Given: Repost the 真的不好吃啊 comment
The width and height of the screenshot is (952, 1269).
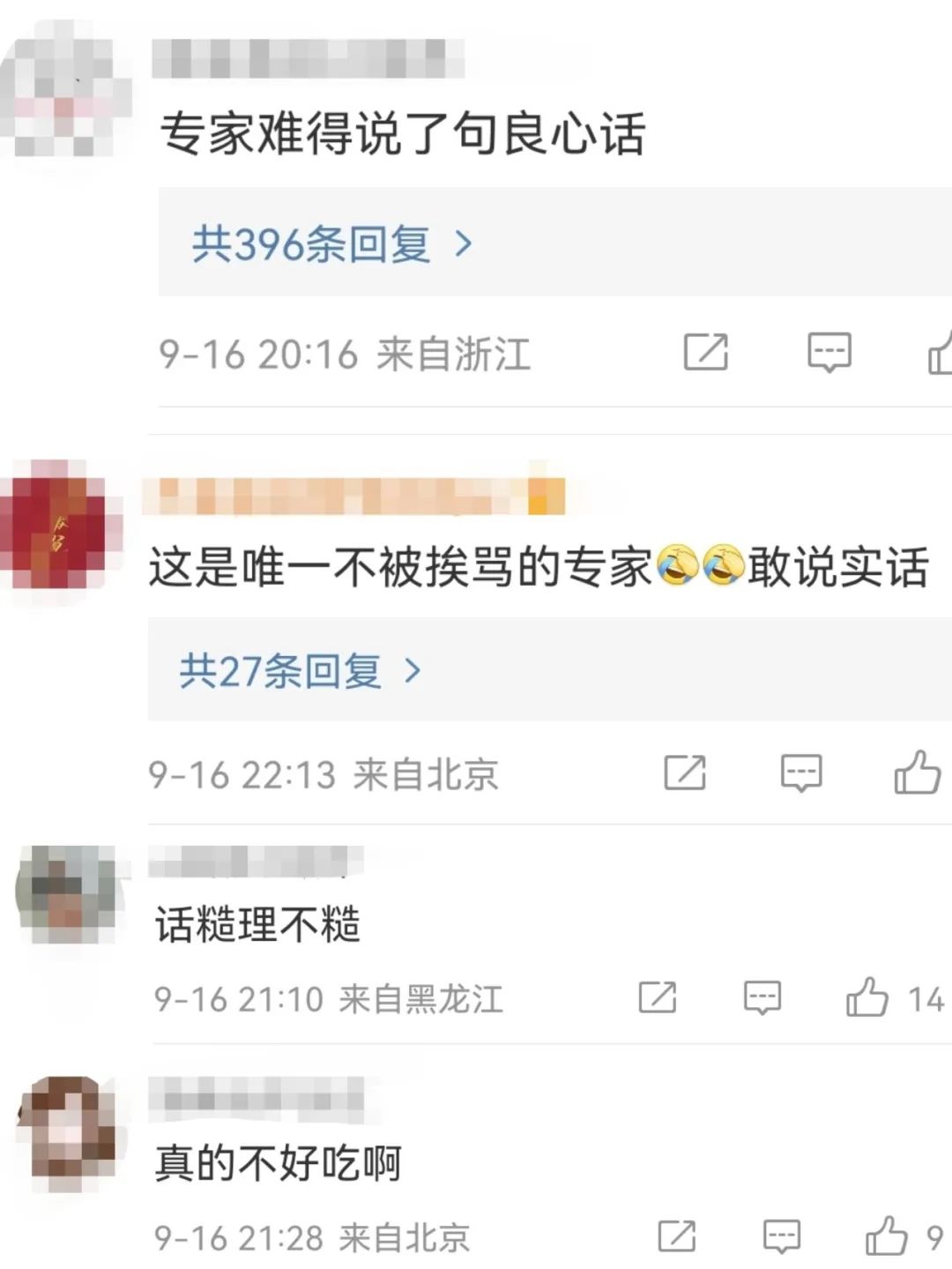Looking at the screenshot, I should (x=677, y=1236).
